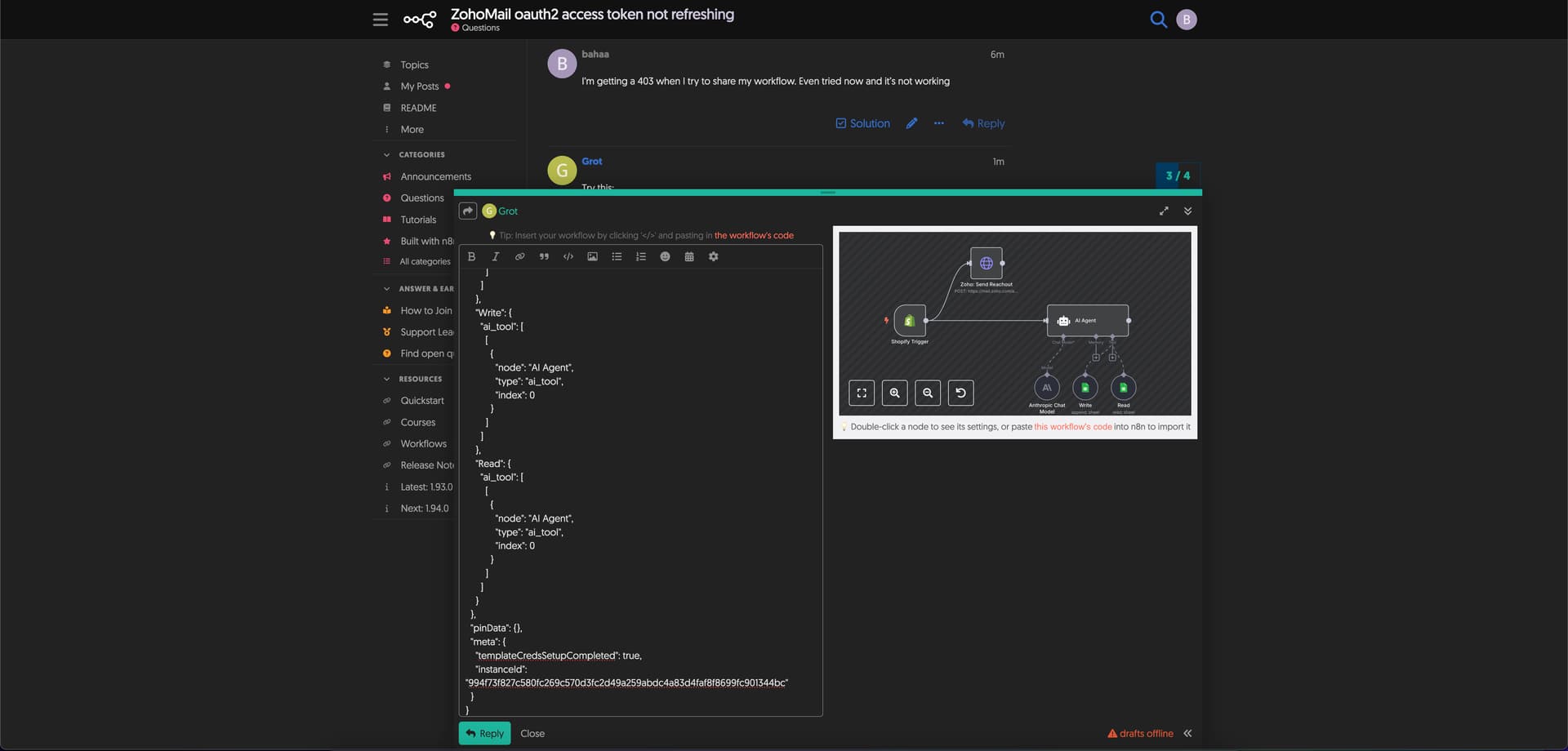Select the Anthropic Chat Model node
The width and height of the screenshot is (1568, 751).
coord(1047,388)
